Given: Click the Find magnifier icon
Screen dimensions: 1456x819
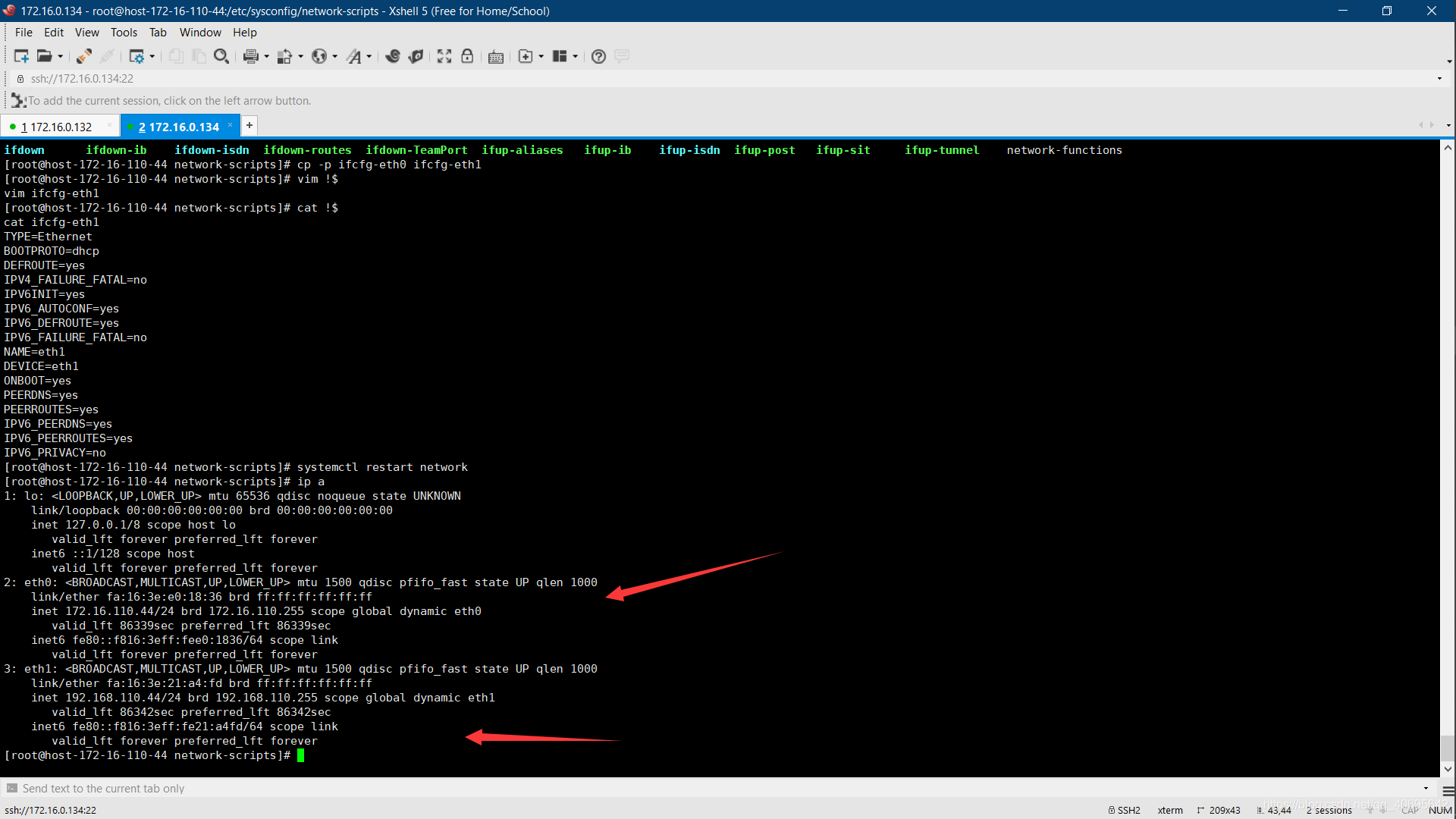Looking at the screenshot, I should 221,56.
